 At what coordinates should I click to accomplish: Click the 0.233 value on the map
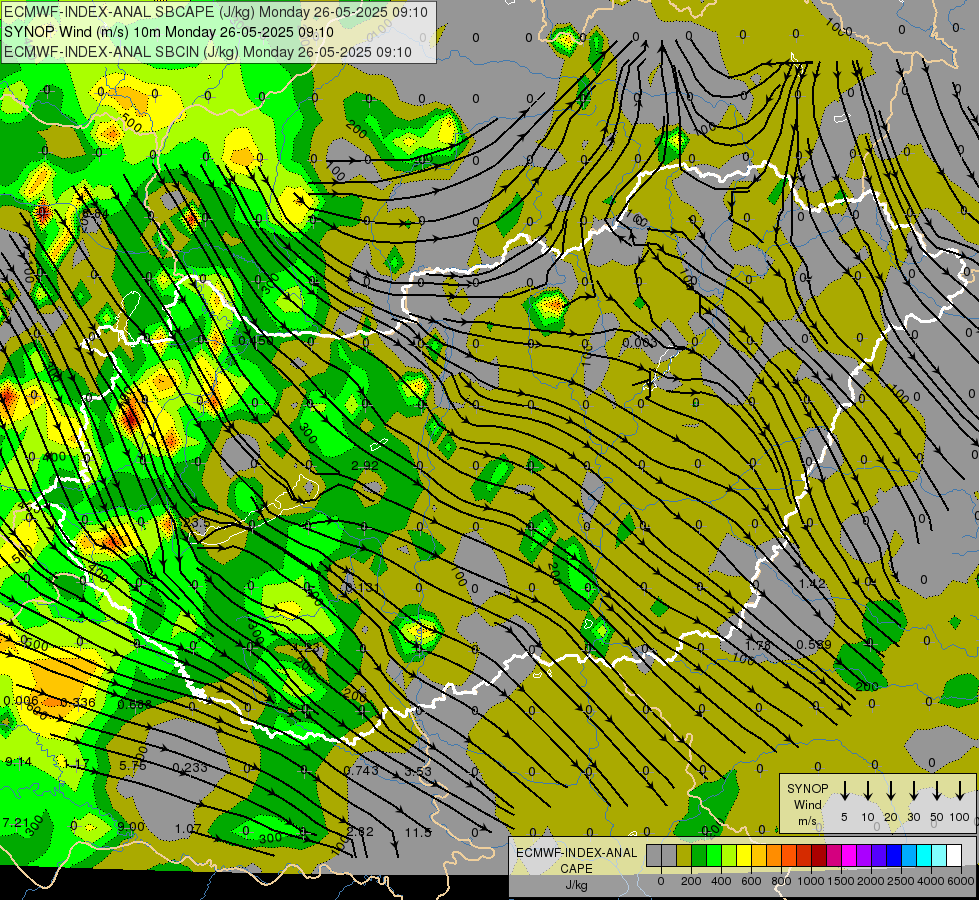click(x=190, y=768)
